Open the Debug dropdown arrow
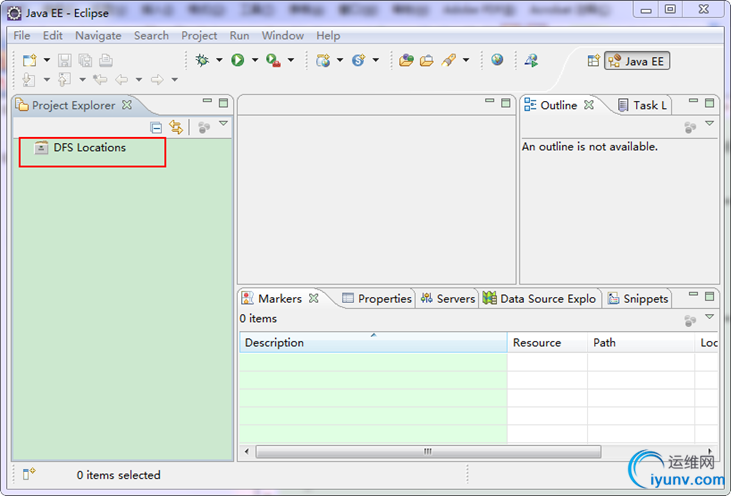731x496 pixels. click(219, 60)
